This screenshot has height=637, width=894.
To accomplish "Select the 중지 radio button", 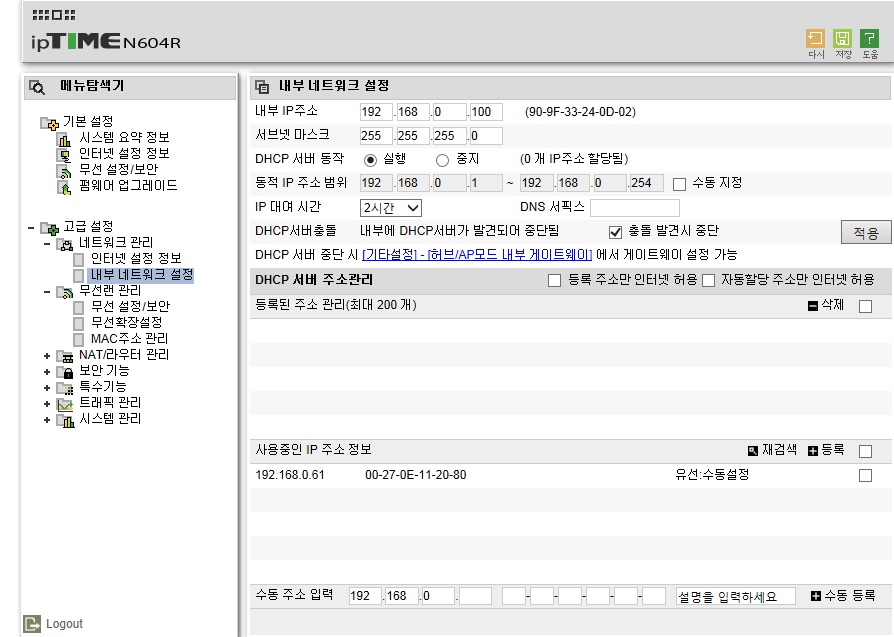I will click(442, 160).
